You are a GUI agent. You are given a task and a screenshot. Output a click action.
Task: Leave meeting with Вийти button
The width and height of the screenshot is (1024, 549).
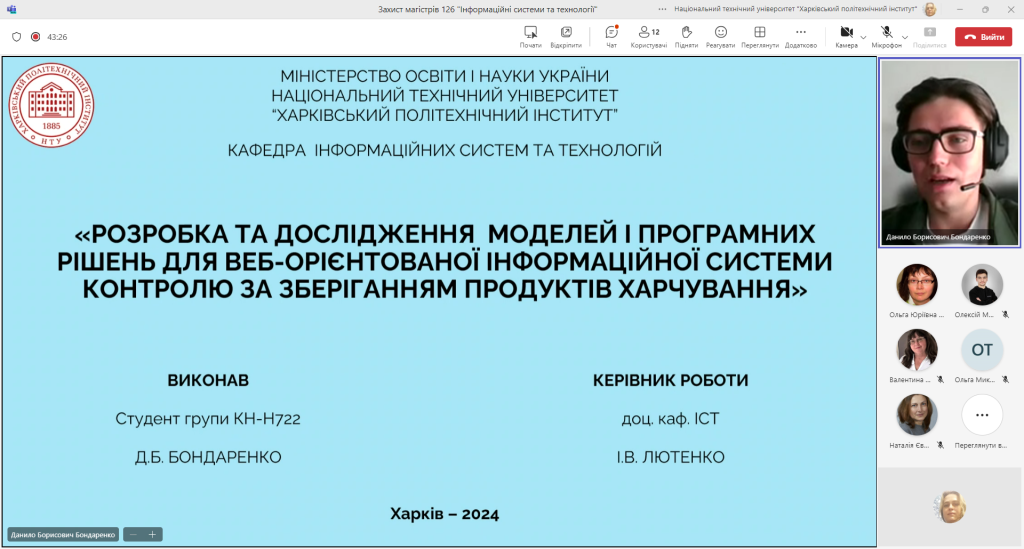(984, 37)
